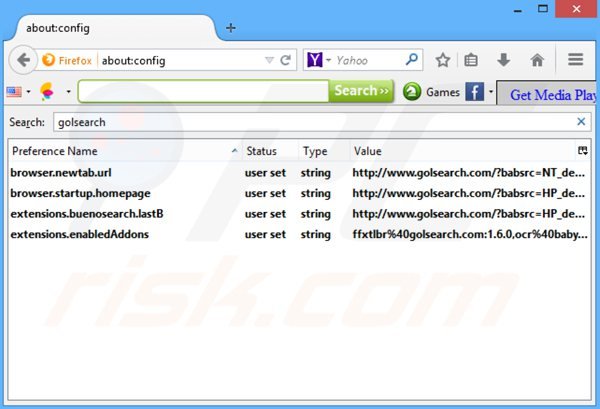600x409 pixels.
Task: Expand the Facebook dropdown arrow
Action: pyautogui.click(x=491, y=92)
